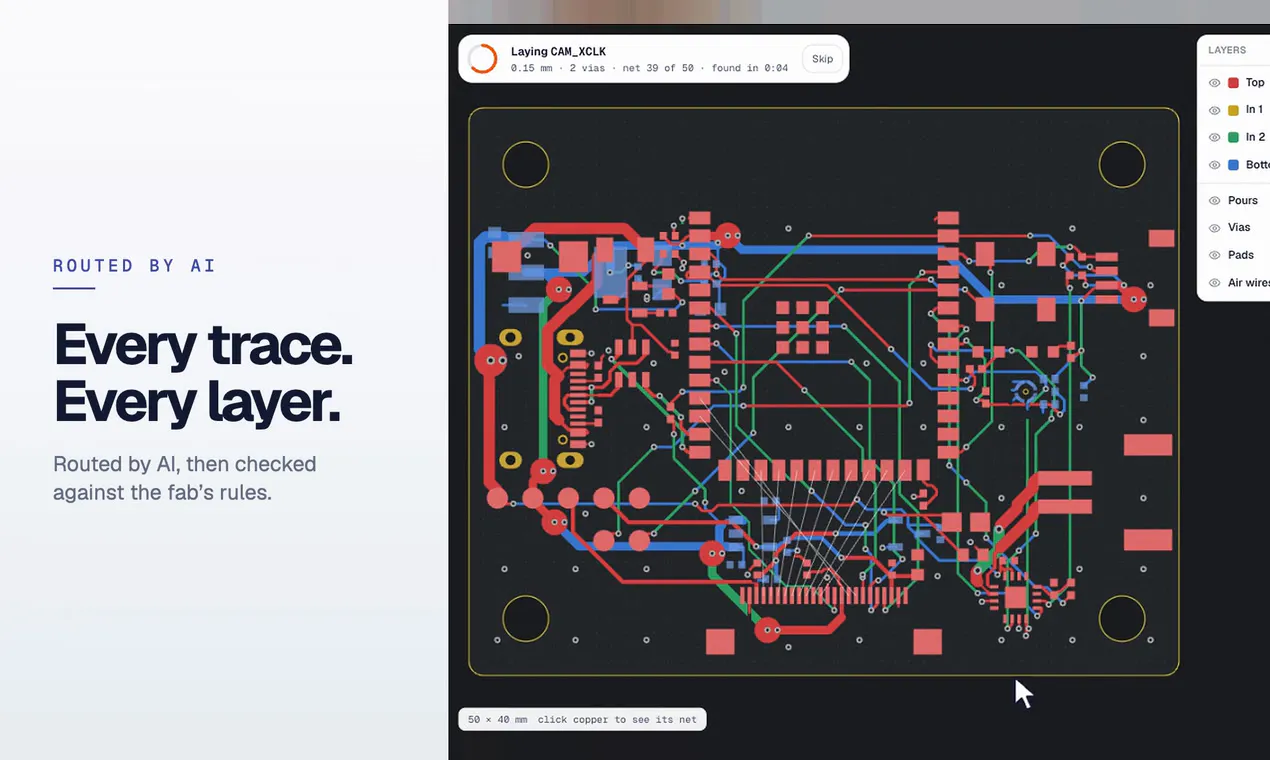
Task: Toggle Air wires visibility eye icon
Action: pyautogui.click(x=1214, y=283)
